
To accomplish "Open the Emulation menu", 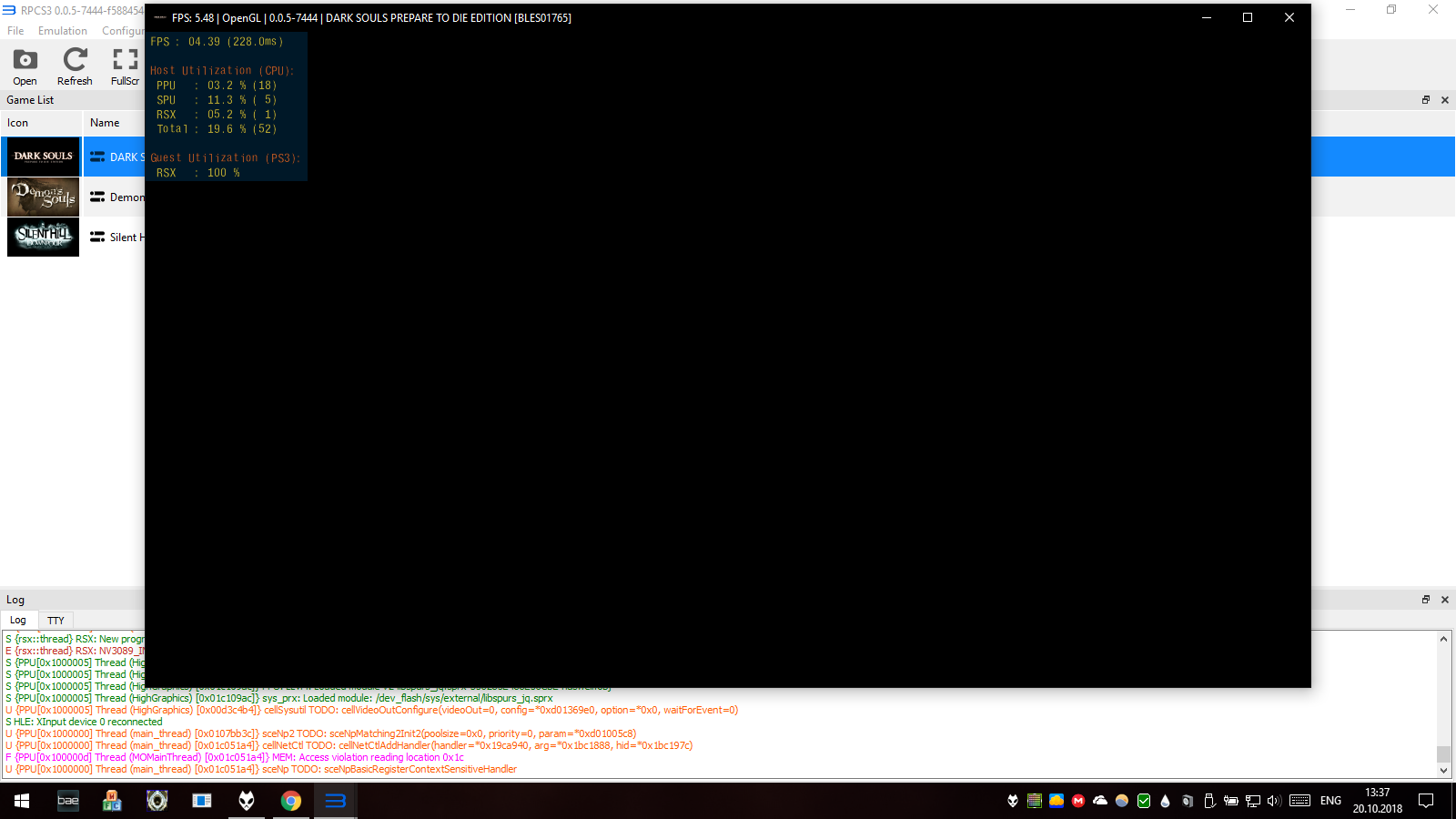I will point(63,30).
